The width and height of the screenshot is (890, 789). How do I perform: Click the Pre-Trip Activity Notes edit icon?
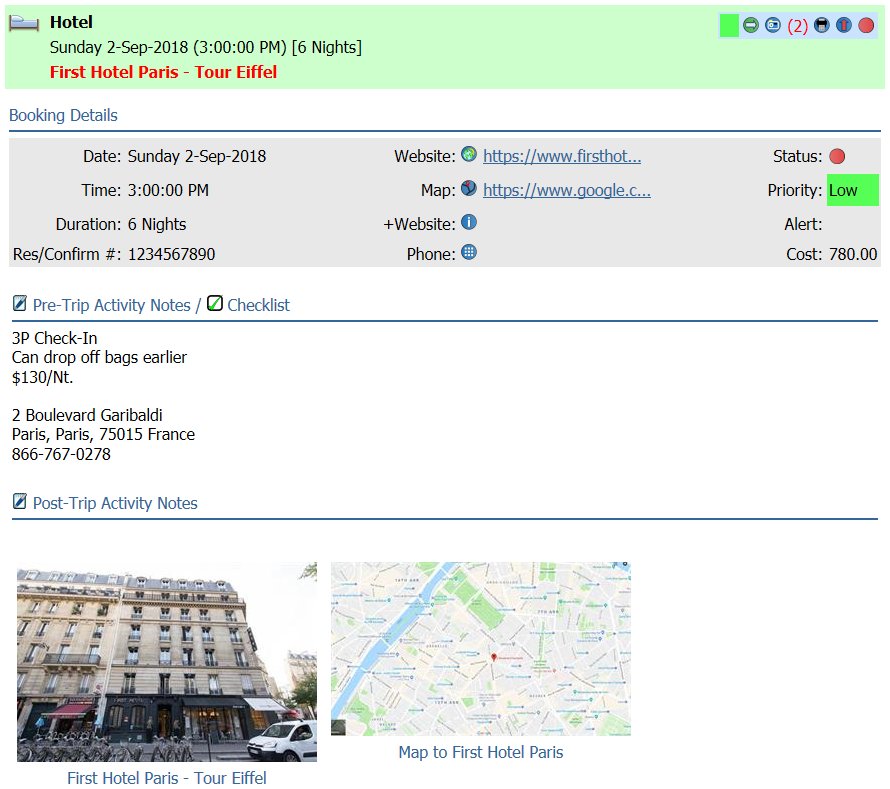point(20,303)
